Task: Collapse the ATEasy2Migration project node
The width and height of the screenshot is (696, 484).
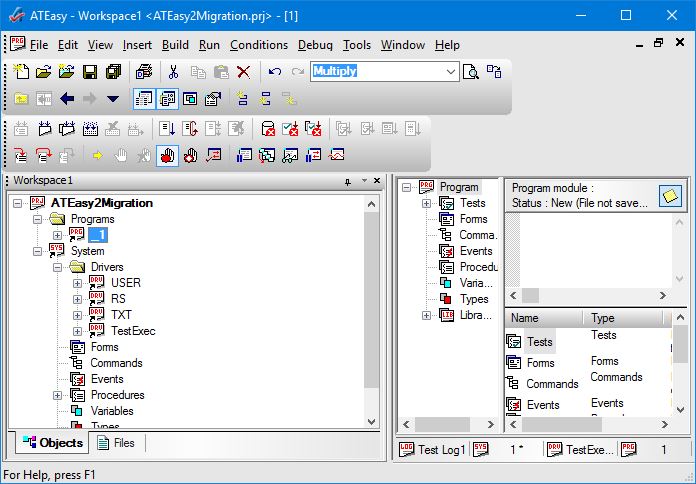Action: click(17, 203)
